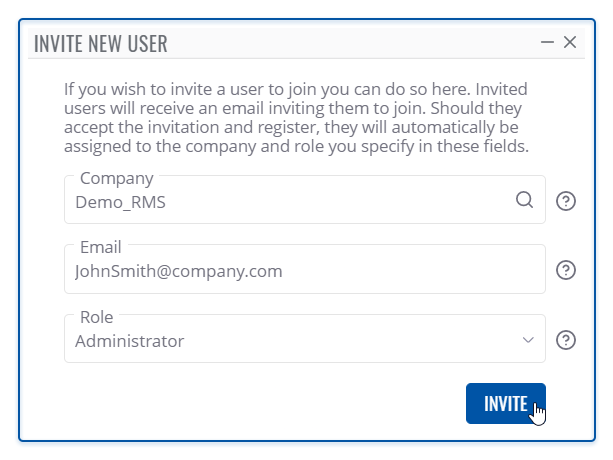Open the Role selector showing Administrator
The height and width of the screenshot is (460, 613).
pyautogui.click(x=300, y=340)
